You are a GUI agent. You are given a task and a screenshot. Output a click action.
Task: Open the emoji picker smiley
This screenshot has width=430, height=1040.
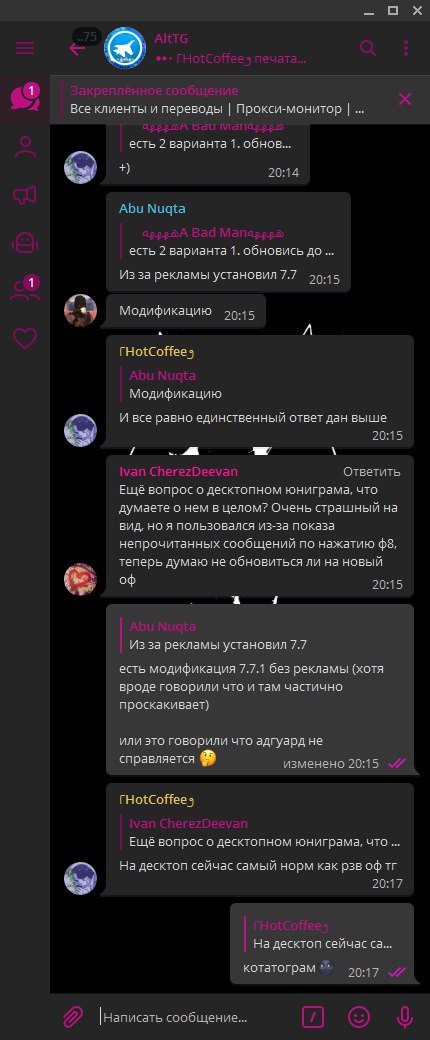[359, 1016]
